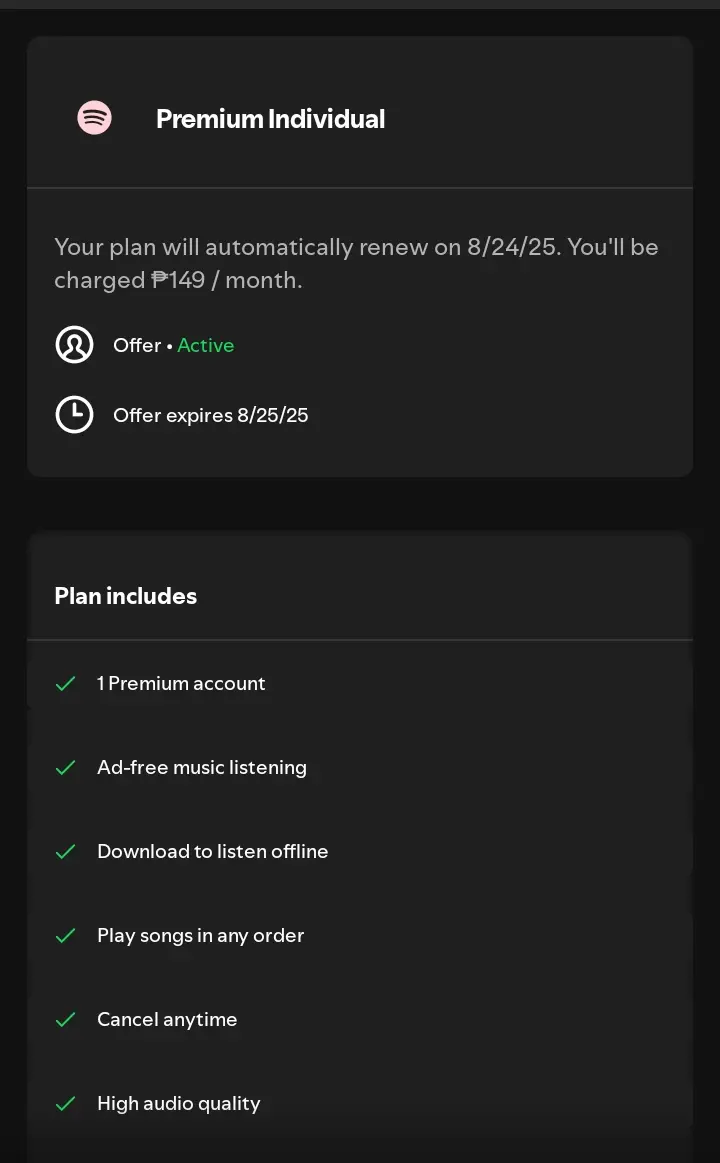Click the automatic renewal notice text
720x1163 pixels.
[x=357, y=263]
